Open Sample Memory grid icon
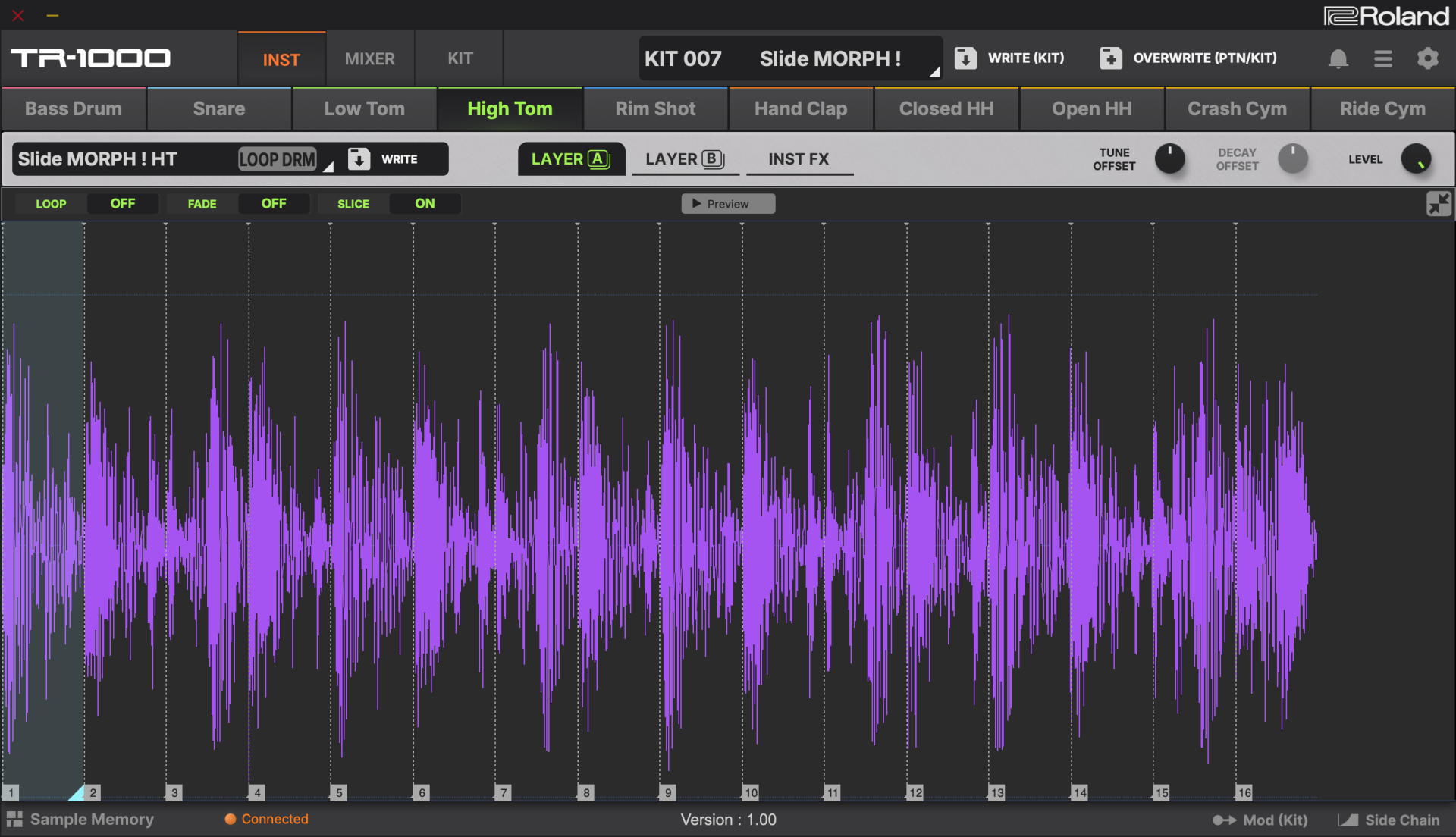 point(14,820)
